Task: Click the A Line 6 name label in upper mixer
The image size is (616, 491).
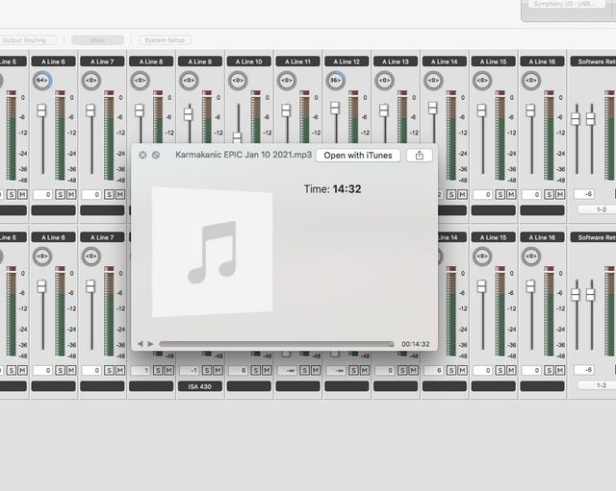Action: (53, 61)
